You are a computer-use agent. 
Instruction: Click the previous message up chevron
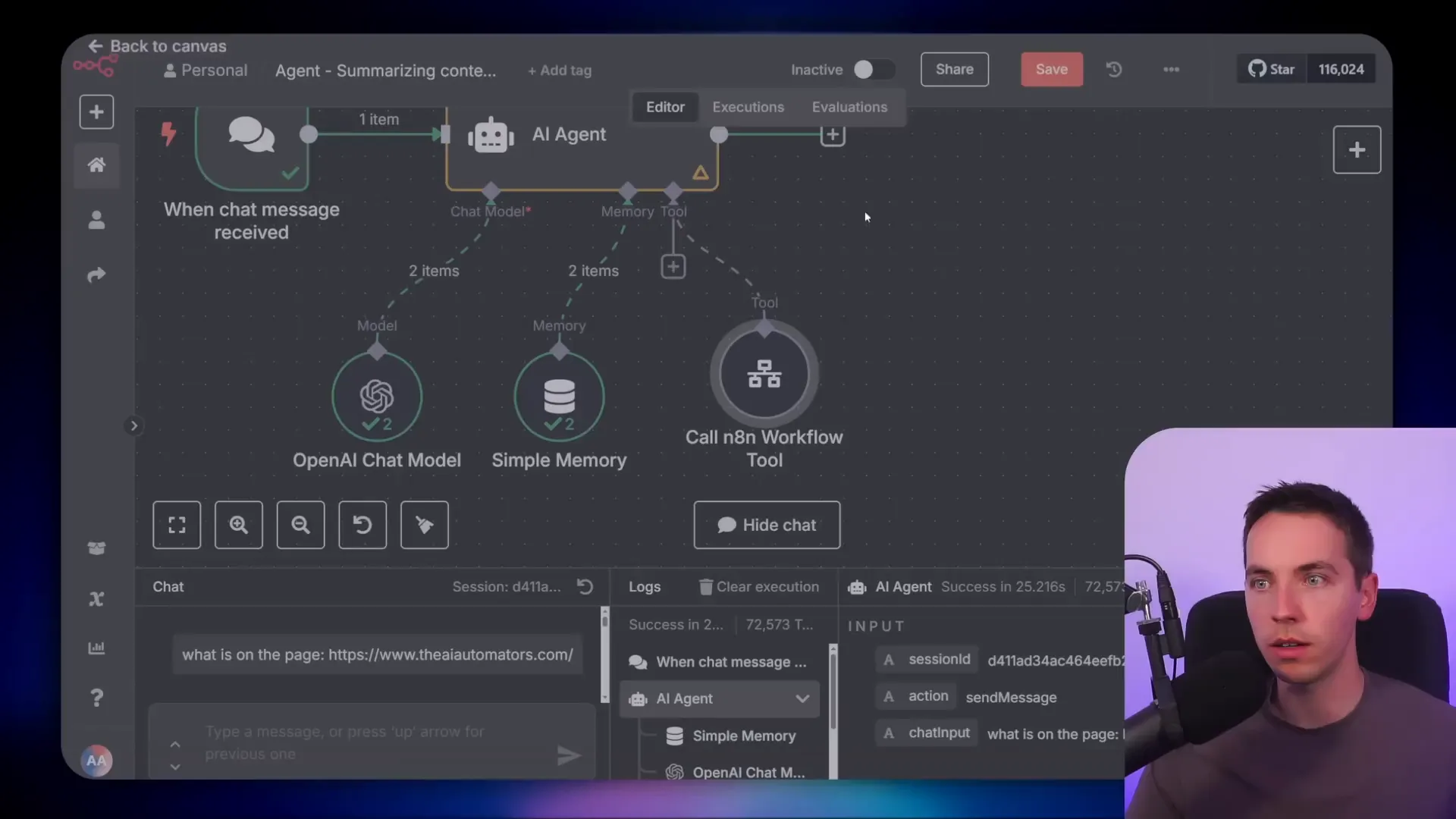[175, 744]
